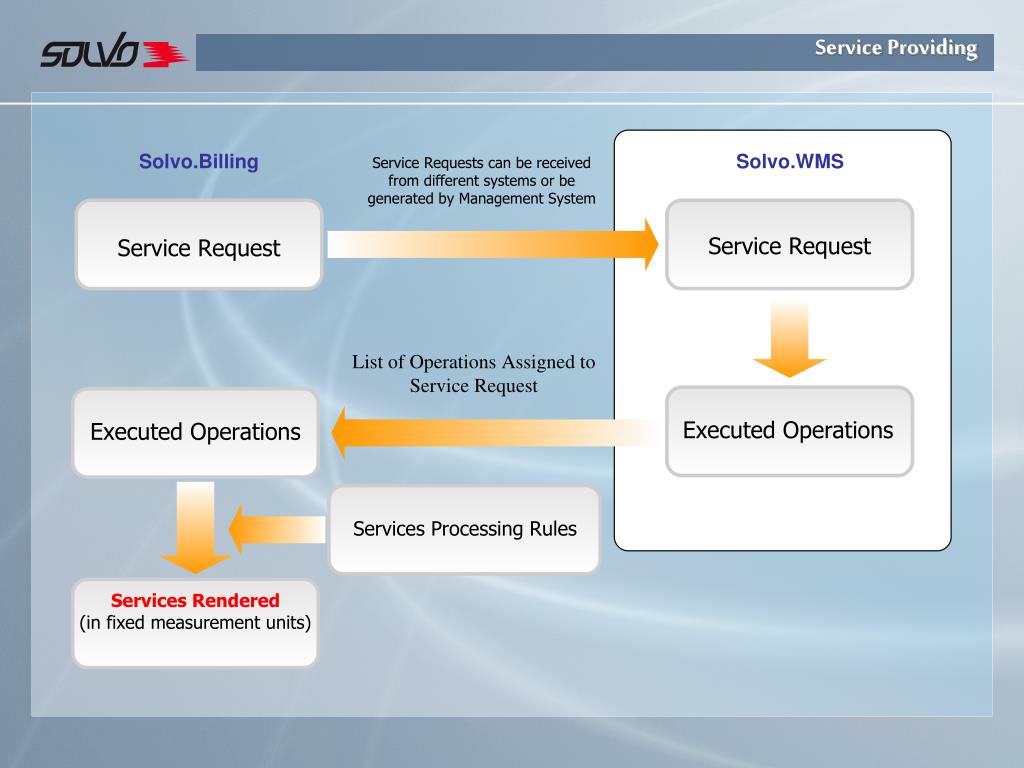Screen dimensions: 1024x768
Task: Click the note 'Service Requests can be received from different systems'
Action: point(481,180)
